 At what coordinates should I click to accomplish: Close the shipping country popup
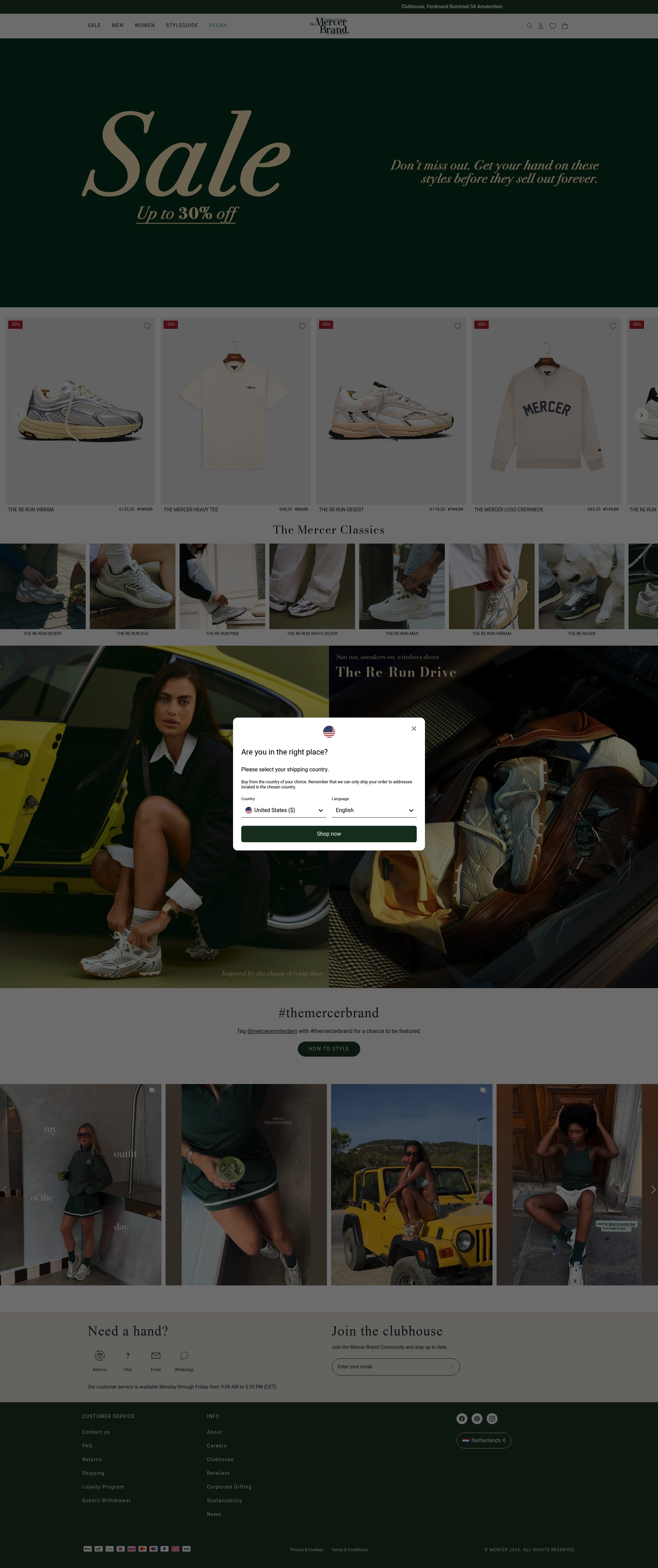point(414,729)
